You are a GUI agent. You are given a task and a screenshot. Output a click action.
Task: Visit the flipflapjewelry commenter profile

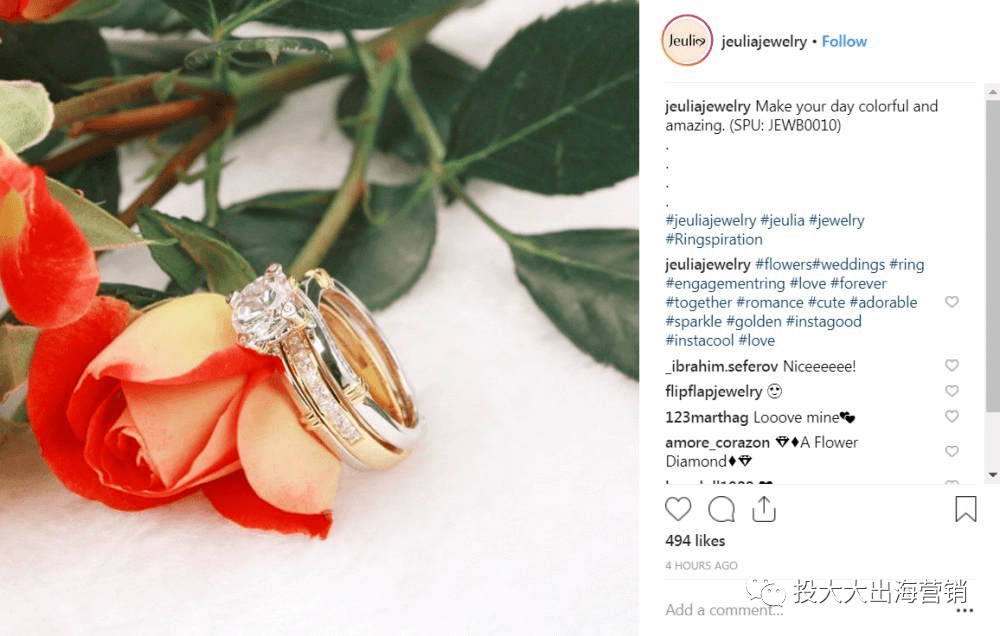[x=713, y=391]
